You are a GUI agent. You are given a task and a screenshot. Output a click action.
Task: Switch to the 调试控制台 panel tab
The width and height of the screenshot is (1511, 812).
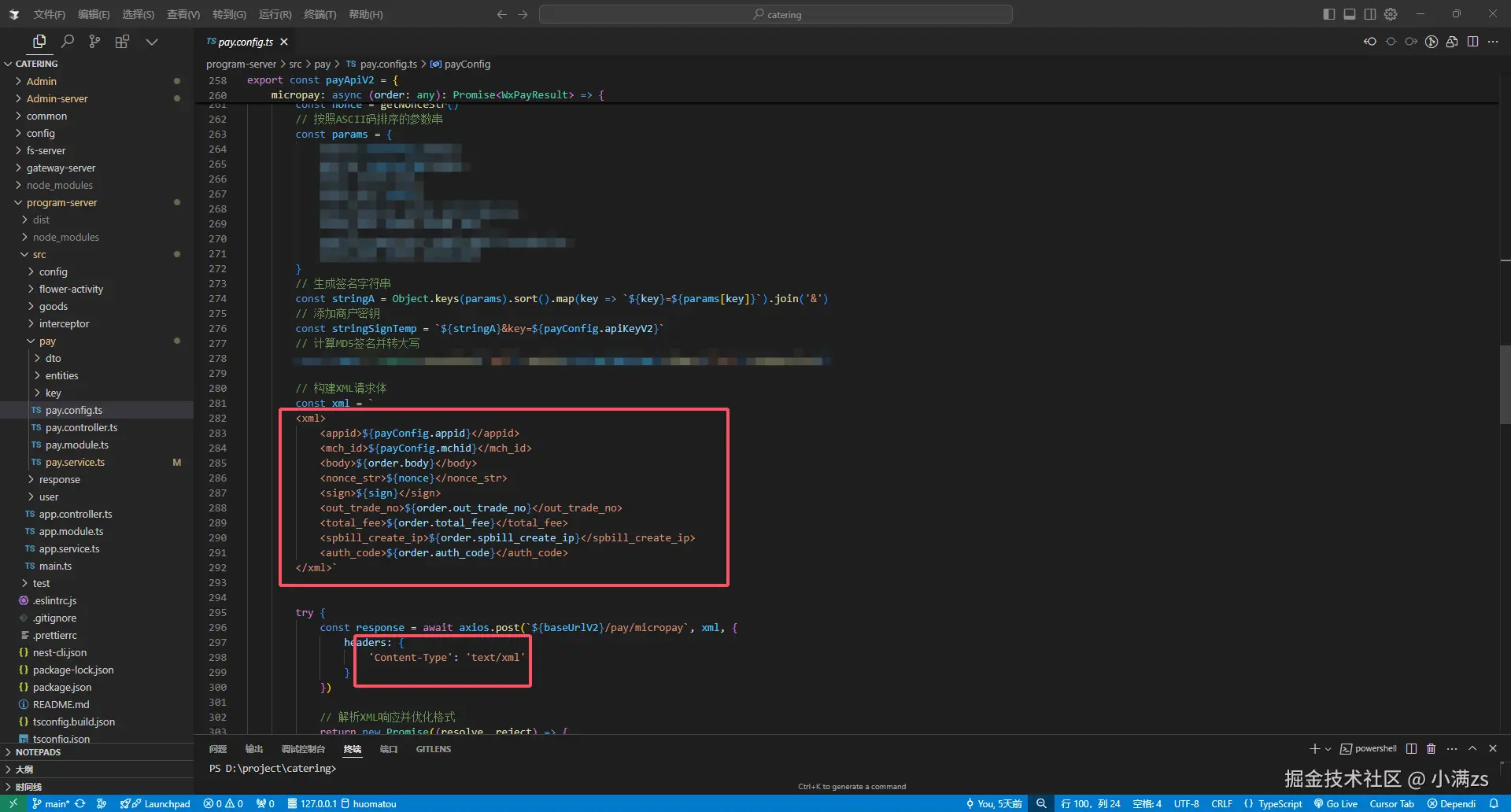pyautogui.click(x=303, y=749)
